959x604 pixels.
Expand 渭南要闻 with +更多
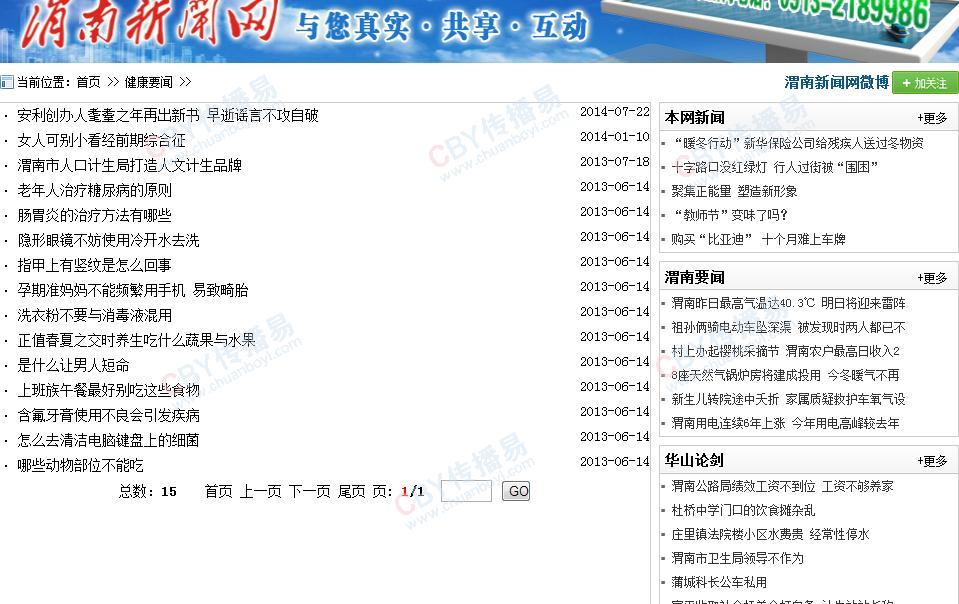tap(932, 278)
